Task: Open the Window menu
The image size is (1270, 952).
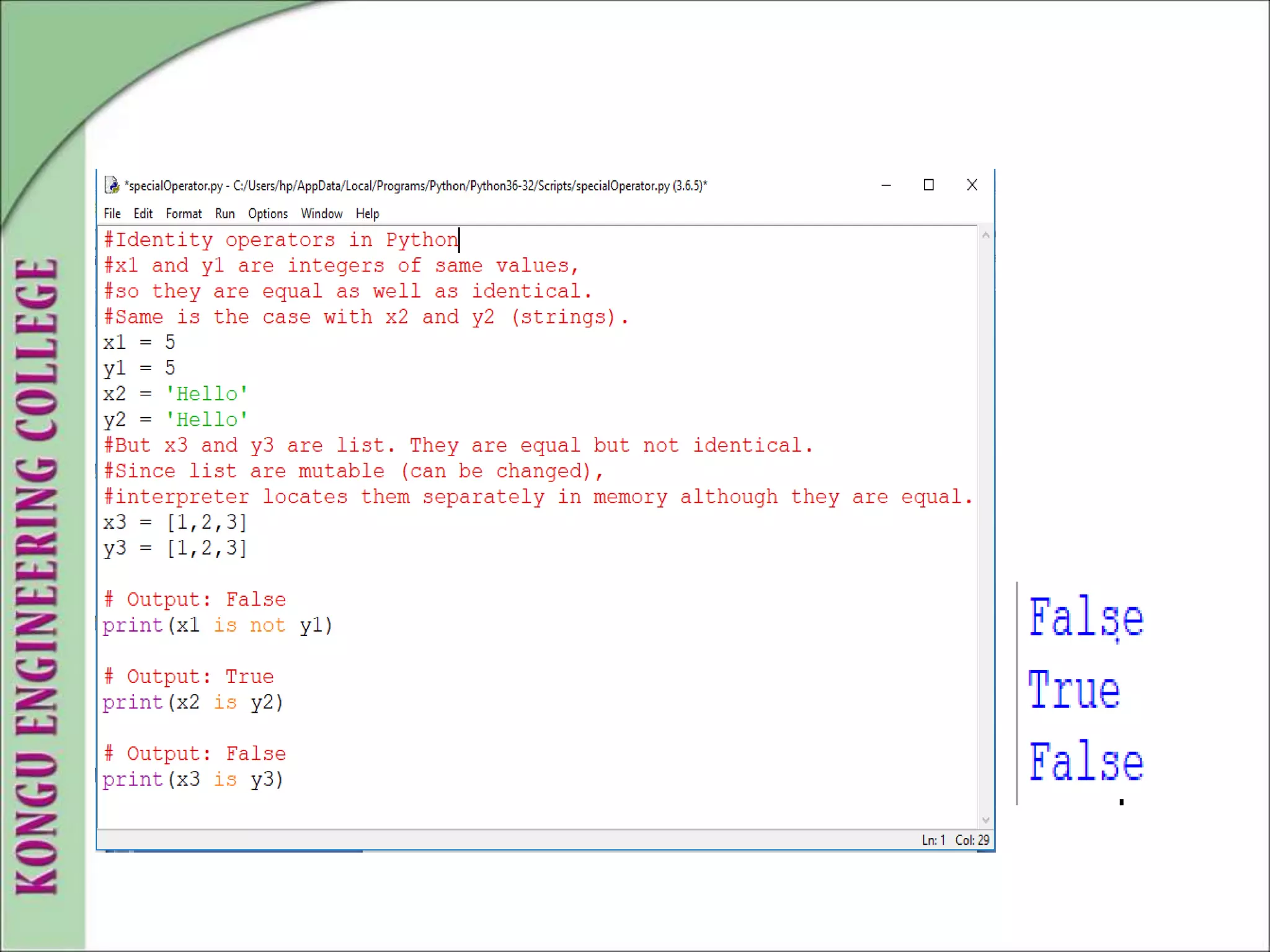Action: tap(321, 214)
